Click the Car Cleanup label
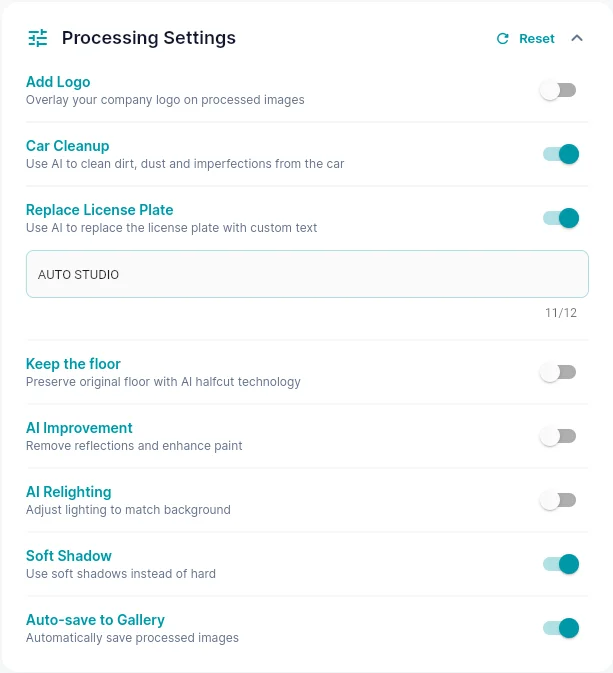 click(67, 146)
